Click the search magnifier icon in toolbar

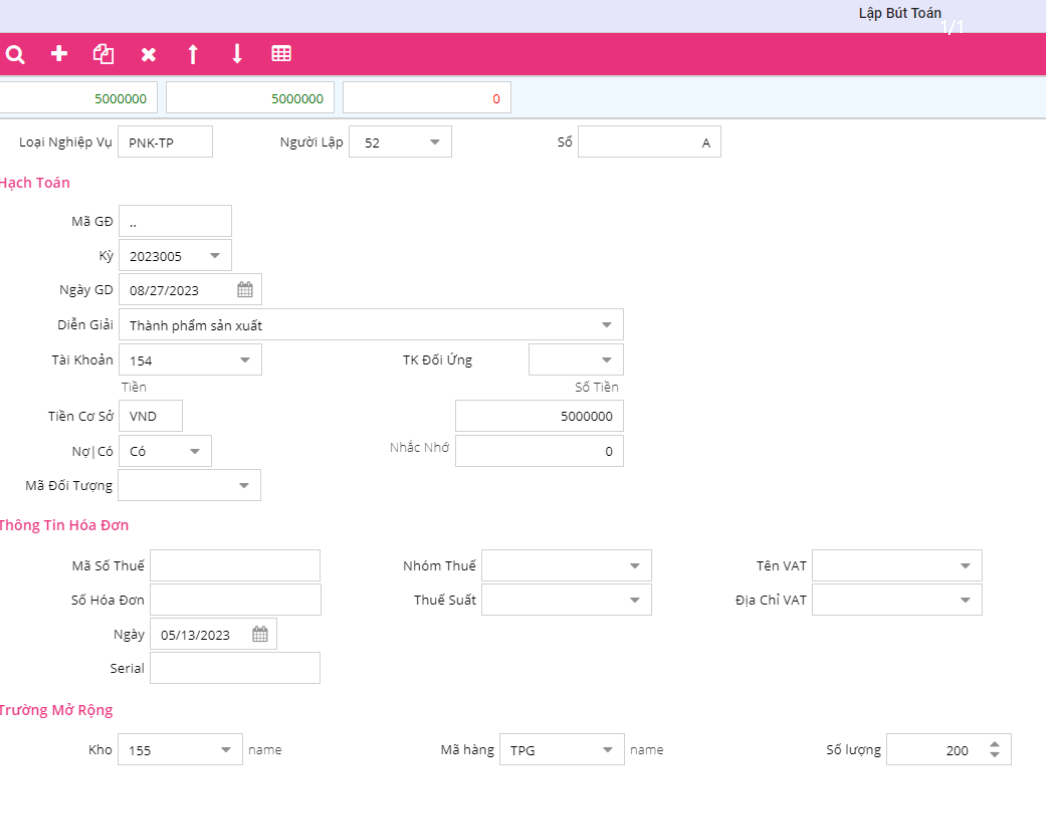15,54
